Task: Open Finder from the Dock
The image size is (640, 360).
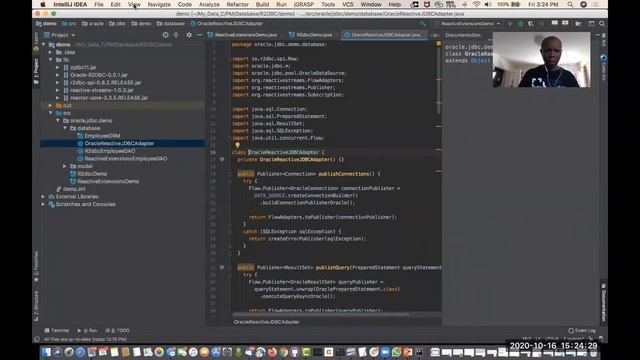Action: point(46,352)
